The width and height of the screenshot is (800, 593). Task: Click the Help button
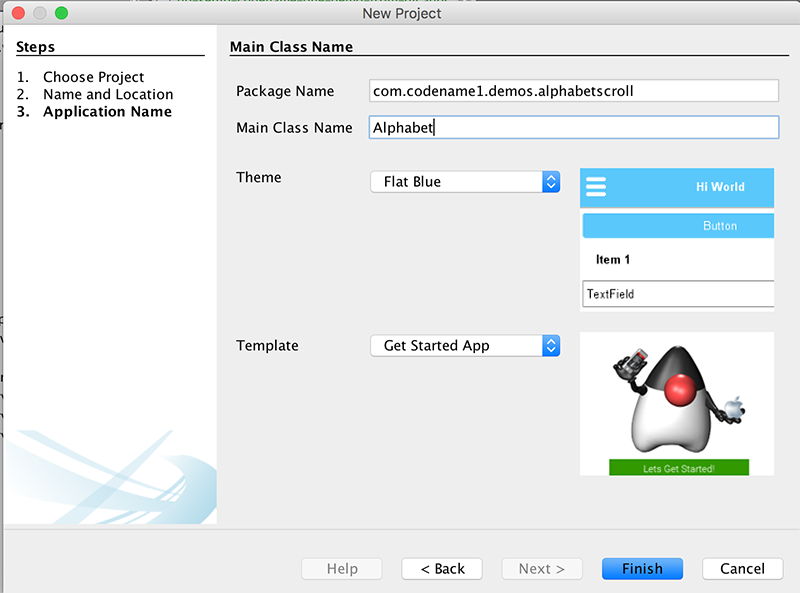tap(341, 568)
